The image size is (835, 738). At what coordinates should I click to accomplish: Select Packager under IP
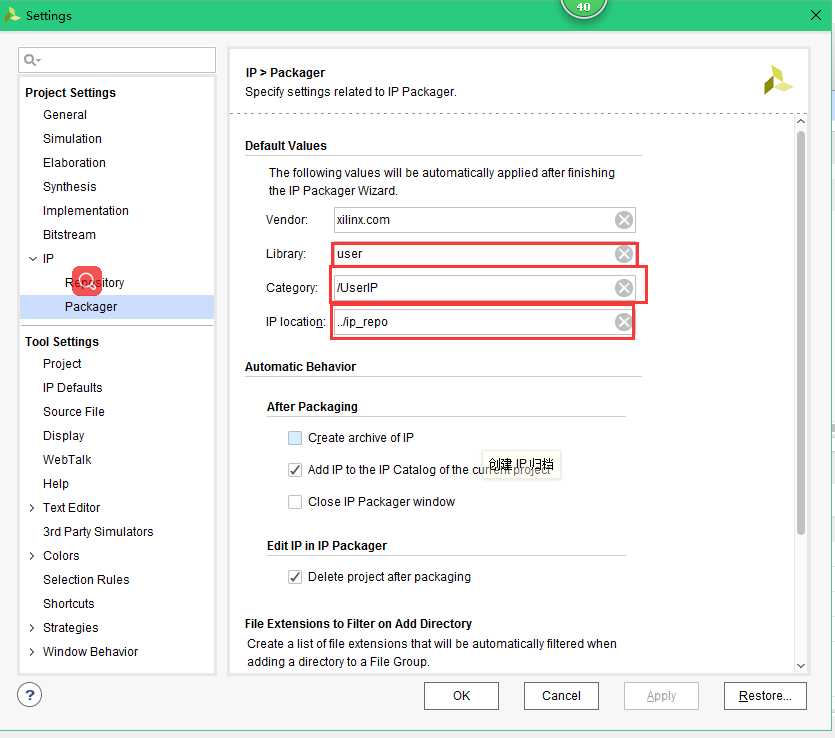91,307
